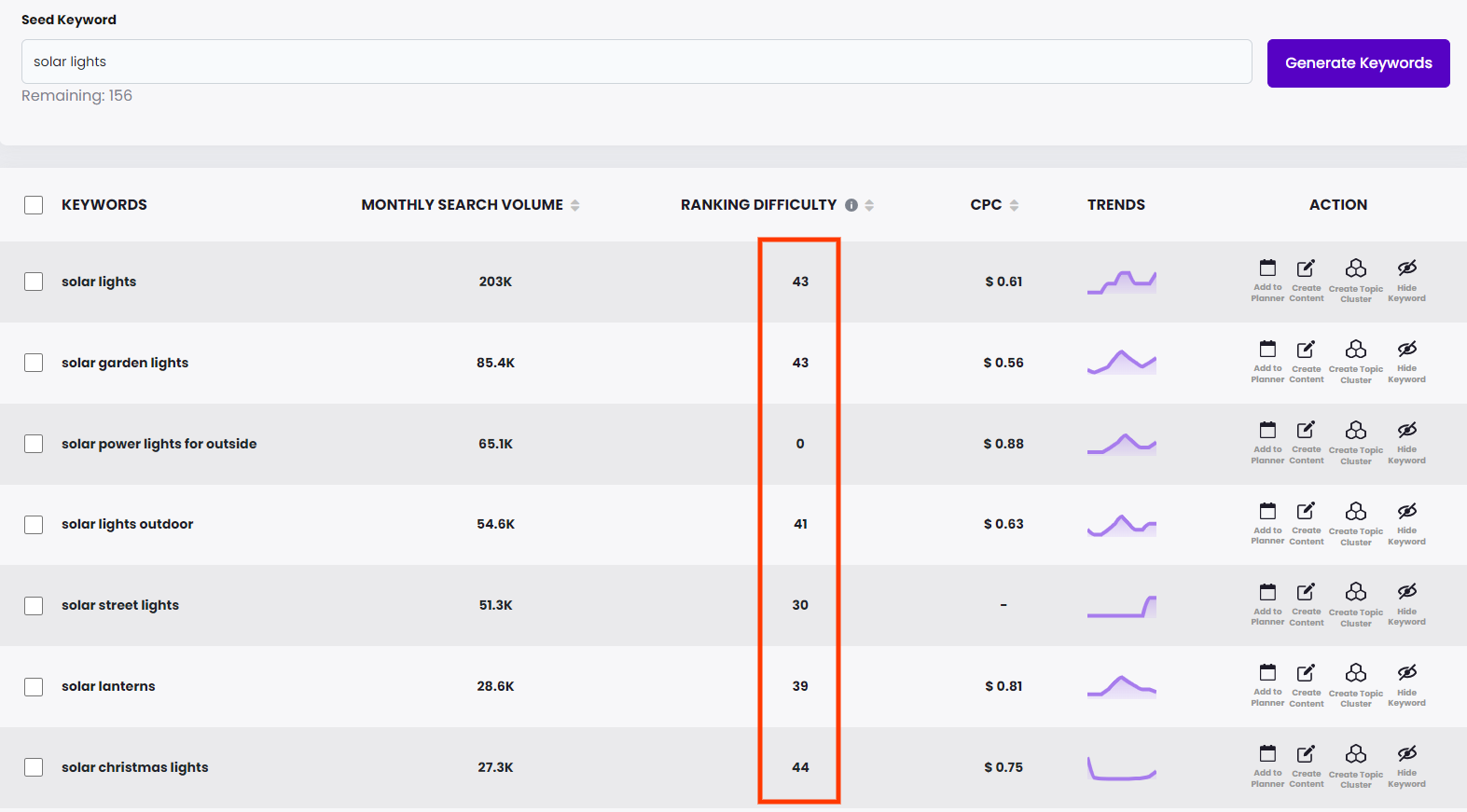Sort by Monthly Search Volume arrows
The width and height of the screenshot is (1467, 812).
click(x=575, y=205)
